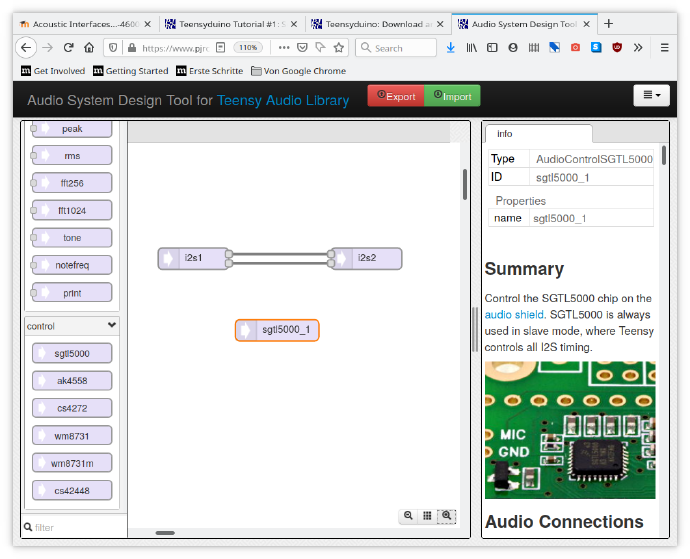690x559 pixels.
Task: Click the zoom in magnifier in canvas
Action: [x=447, y=516]
